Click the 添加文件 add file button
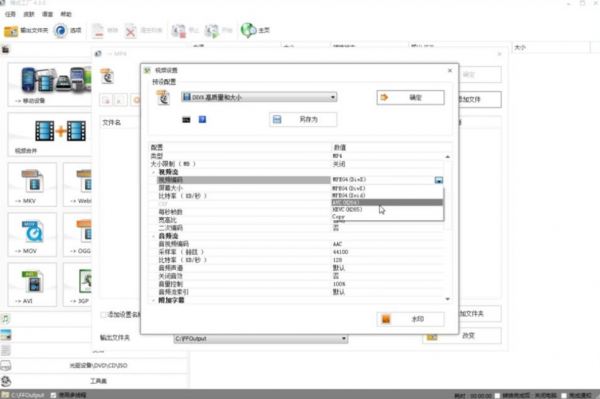The width and height of the screenshot is (600, 399). tap(480, 99)
